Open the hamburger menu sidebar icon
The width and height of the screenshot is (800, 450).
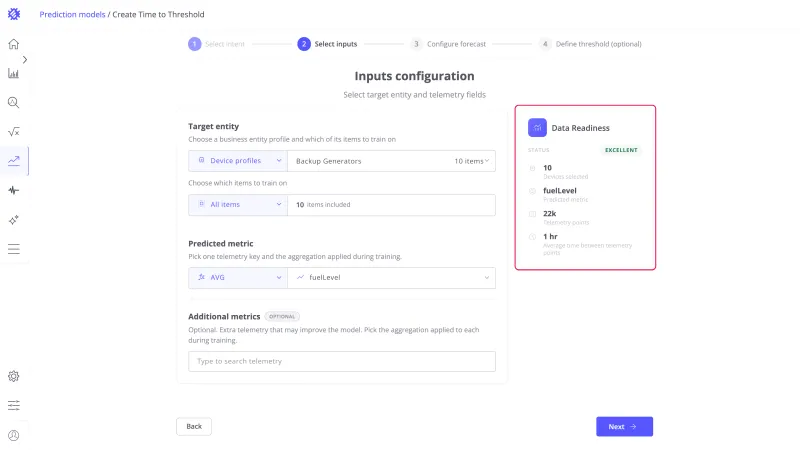[x=14, y=249]
